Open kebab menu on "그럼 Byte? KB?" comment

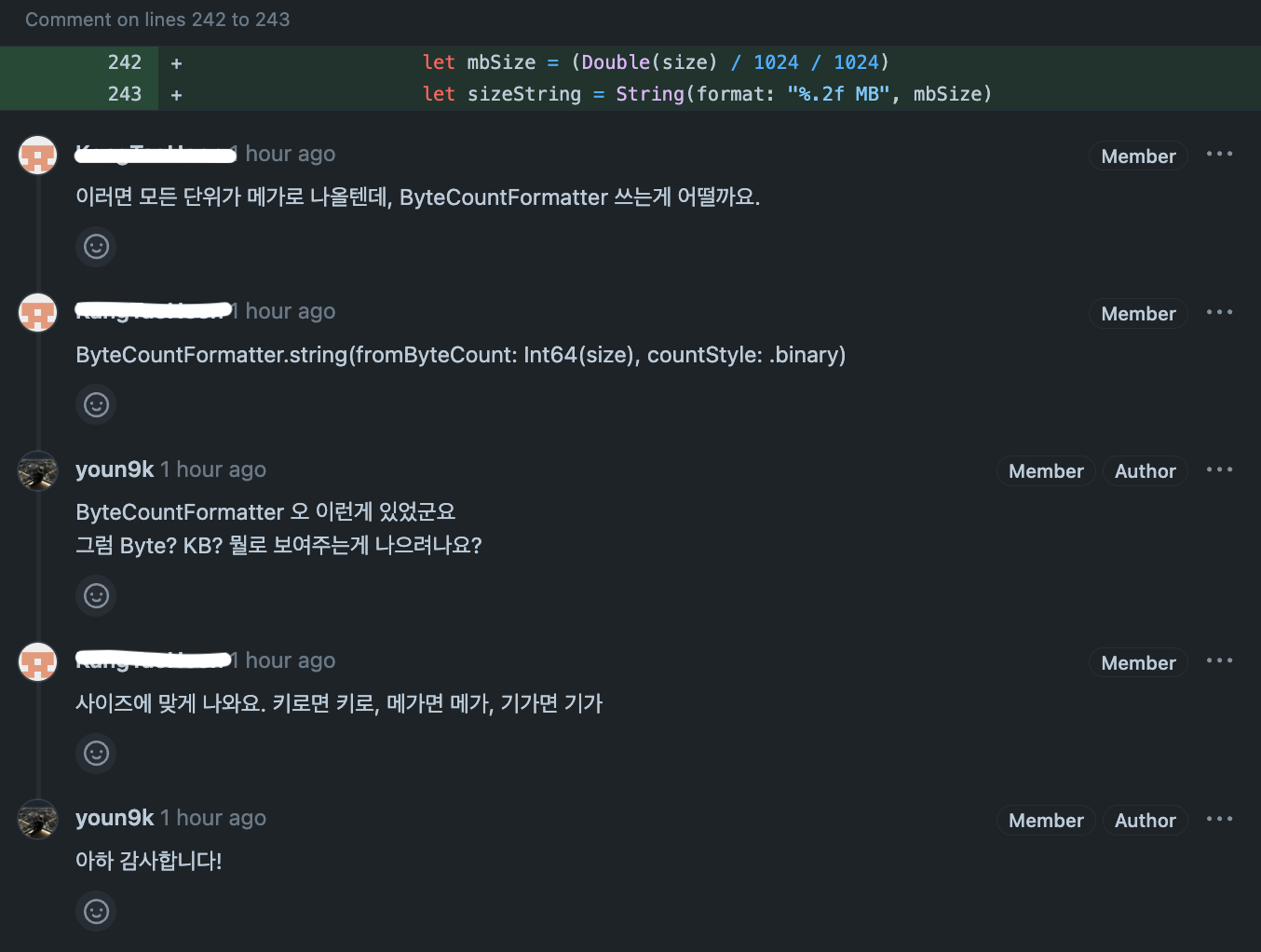[1219, 470]
